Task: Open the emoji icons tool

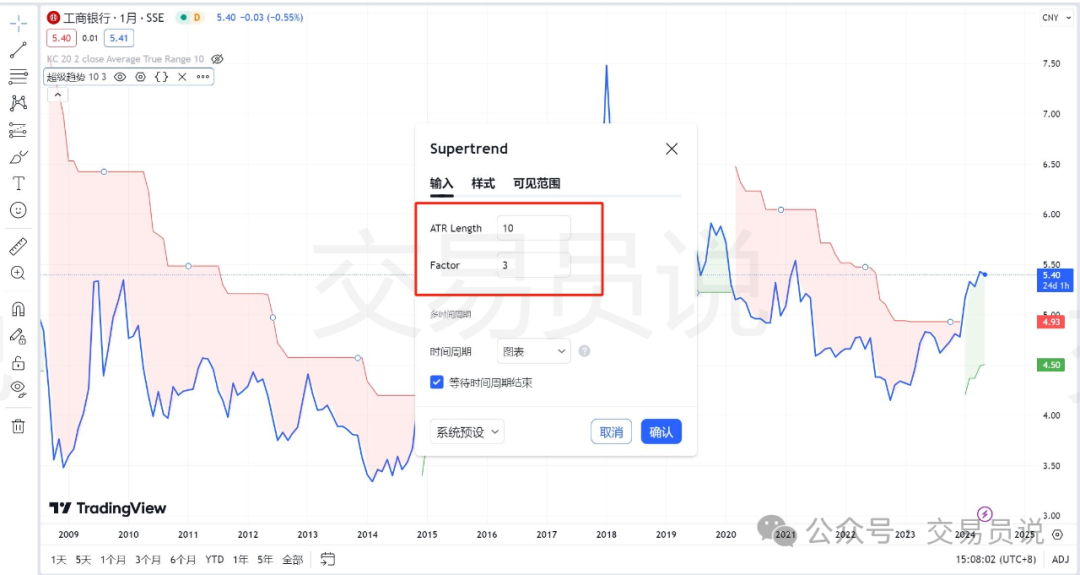Action: pyautogui.click(x=19, y=210)
